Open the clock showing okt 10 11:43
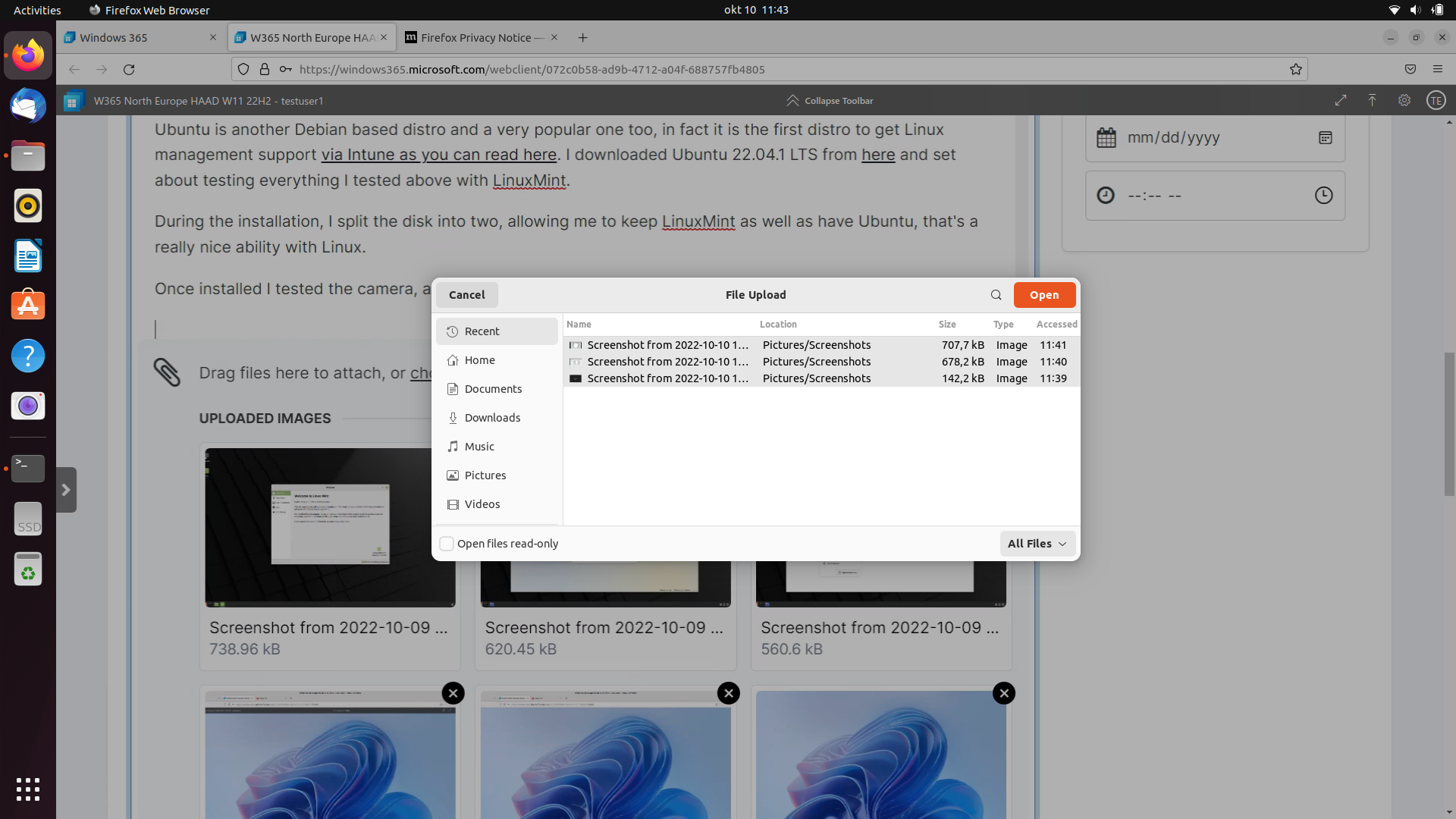This screenshot has height=819, width=1456. click(756, 10)
